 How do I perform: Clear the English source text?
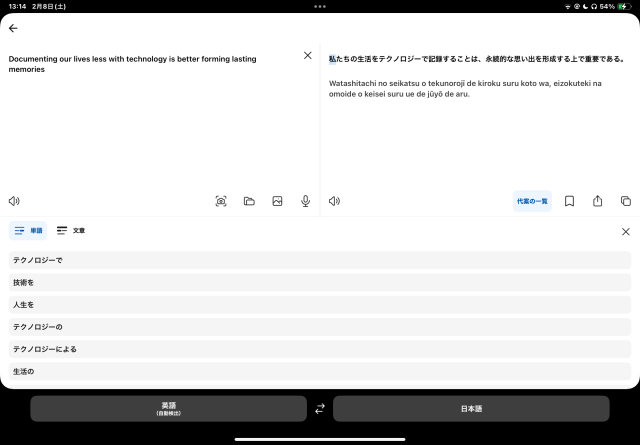[308, 56]
